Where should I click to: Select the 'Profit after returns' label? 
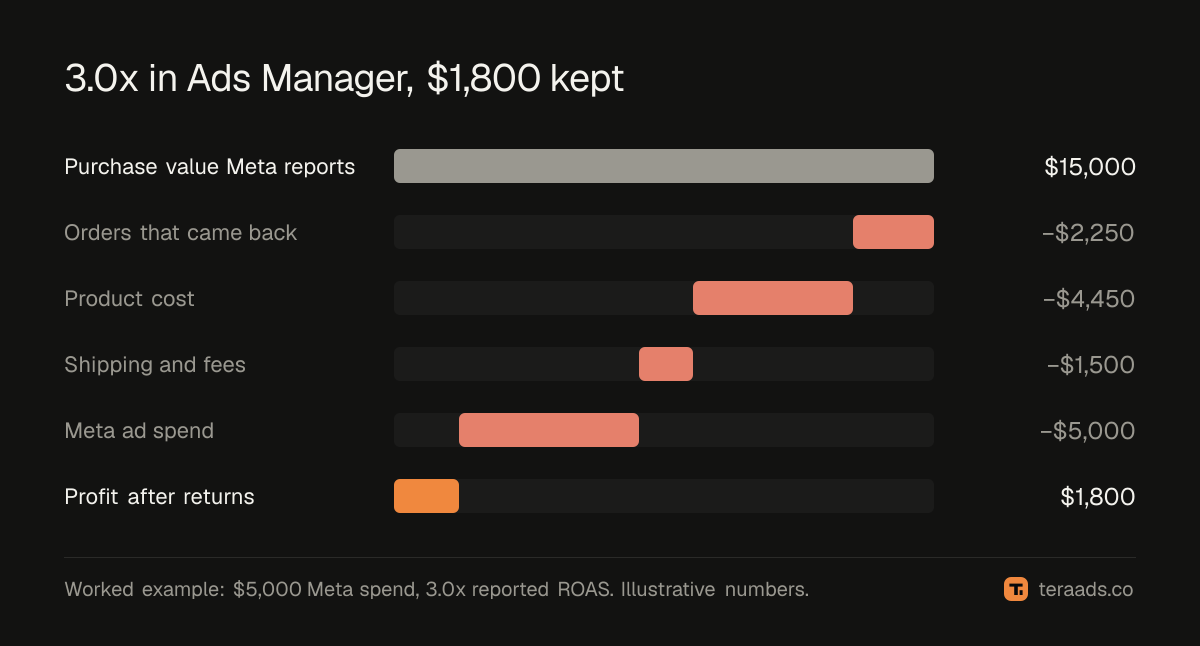click(x=159, y=497)
